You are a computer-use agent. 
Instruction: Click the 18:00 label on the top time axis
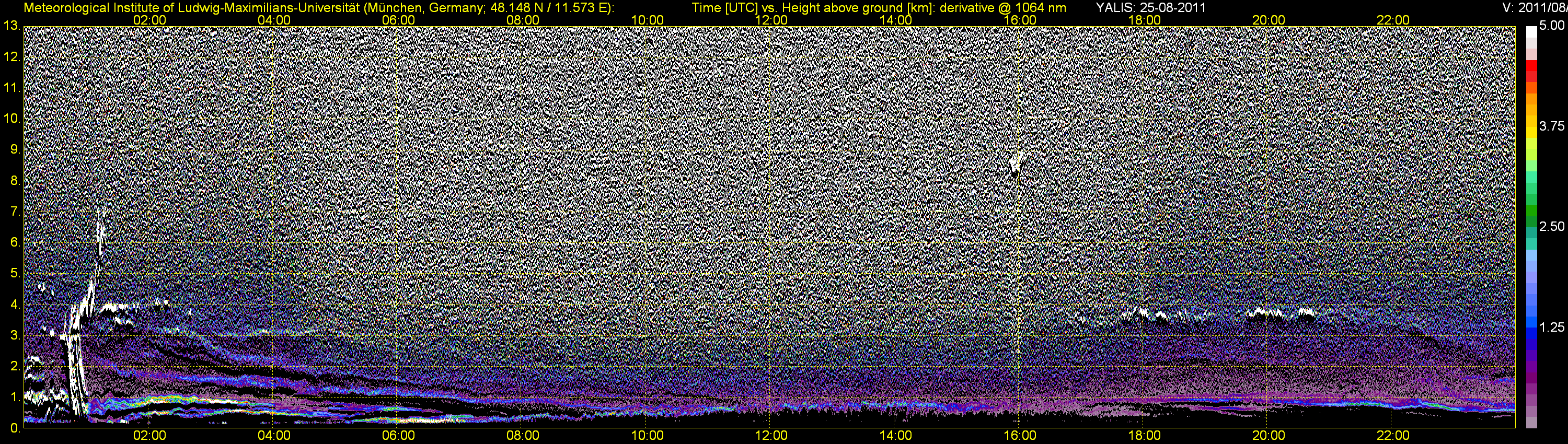click(1144, 20)
